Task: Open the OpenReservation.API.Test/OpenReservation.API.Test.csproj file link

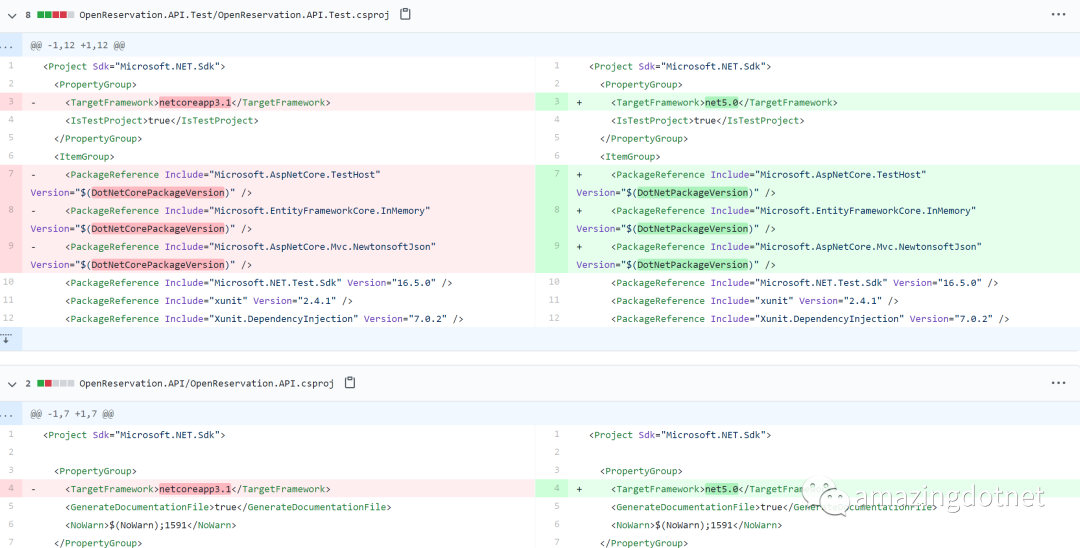Action: [x=234, y=14]
